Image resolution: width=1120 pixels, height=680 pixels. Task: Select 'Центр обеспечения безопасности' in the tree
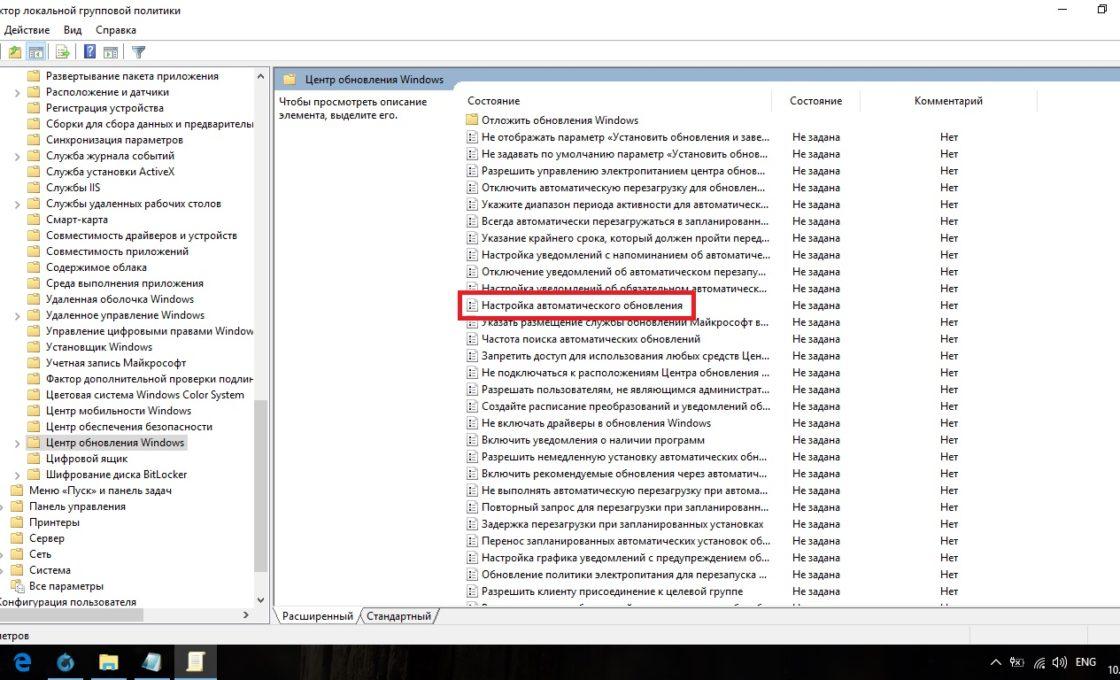(129, 426)
